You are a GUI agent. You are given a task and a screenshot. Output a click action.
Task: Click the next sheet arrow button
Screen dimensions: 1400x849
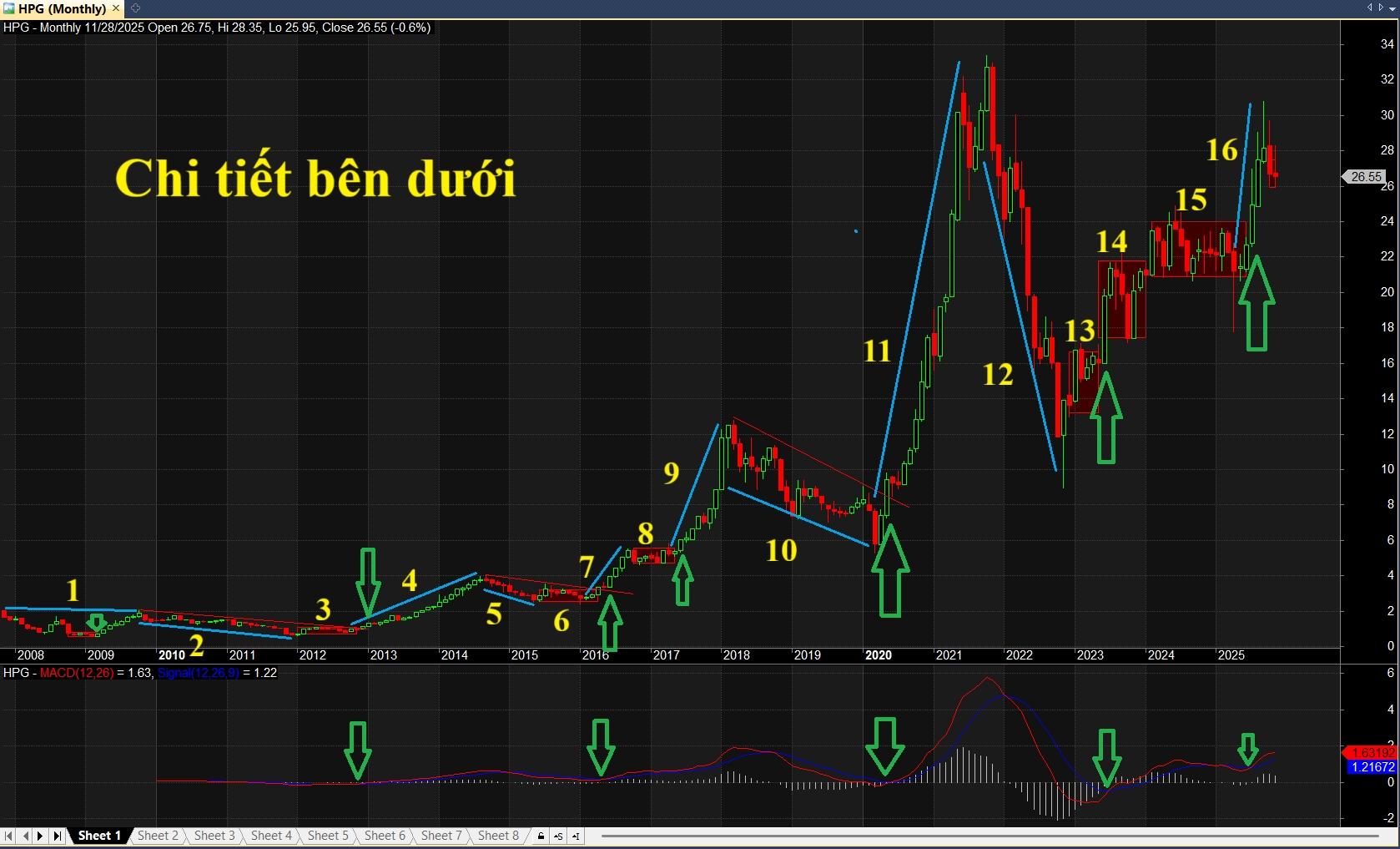40,836
